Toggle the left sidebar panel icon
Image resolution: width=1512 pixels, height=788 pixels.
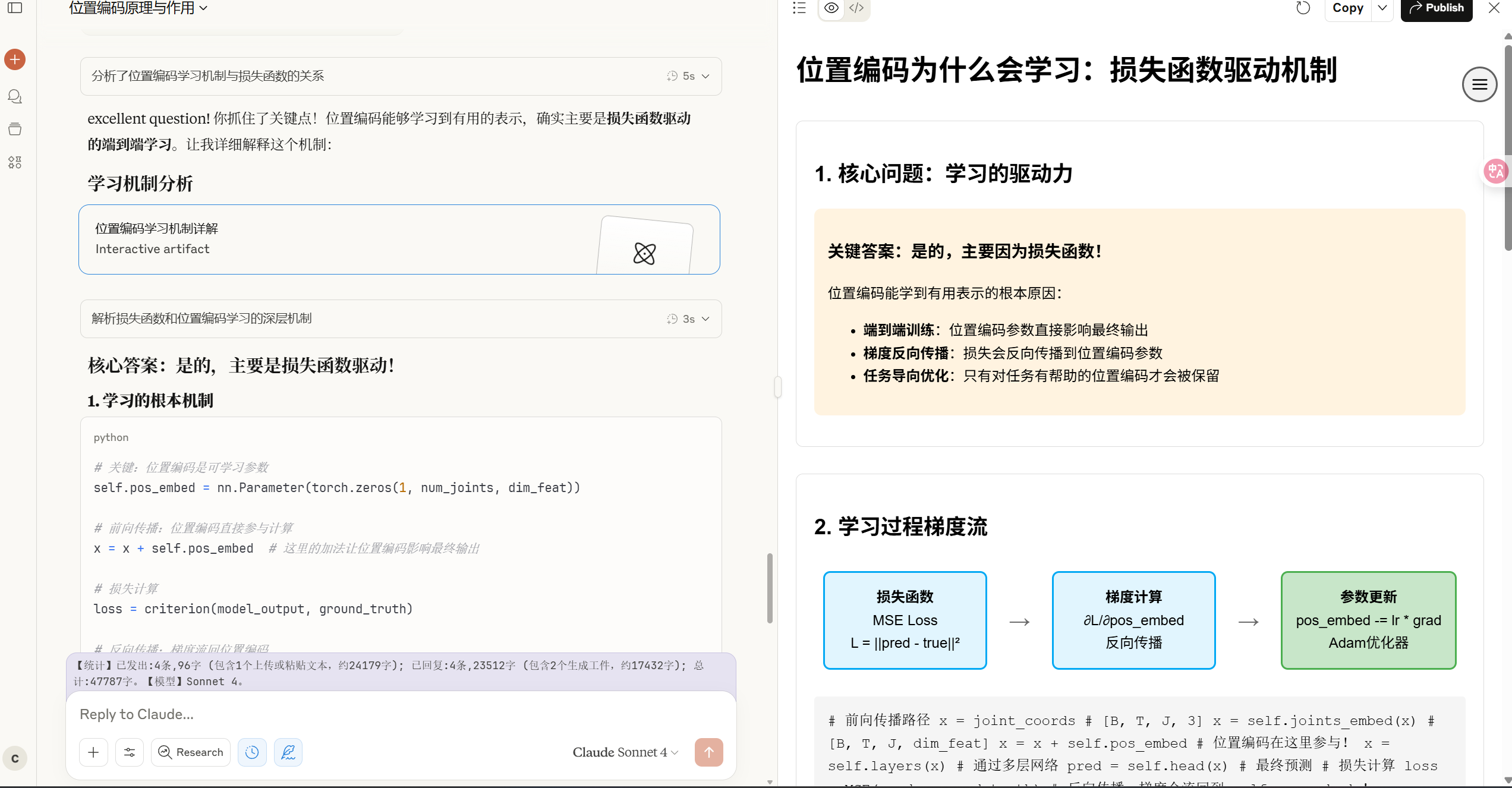[15, 8]
